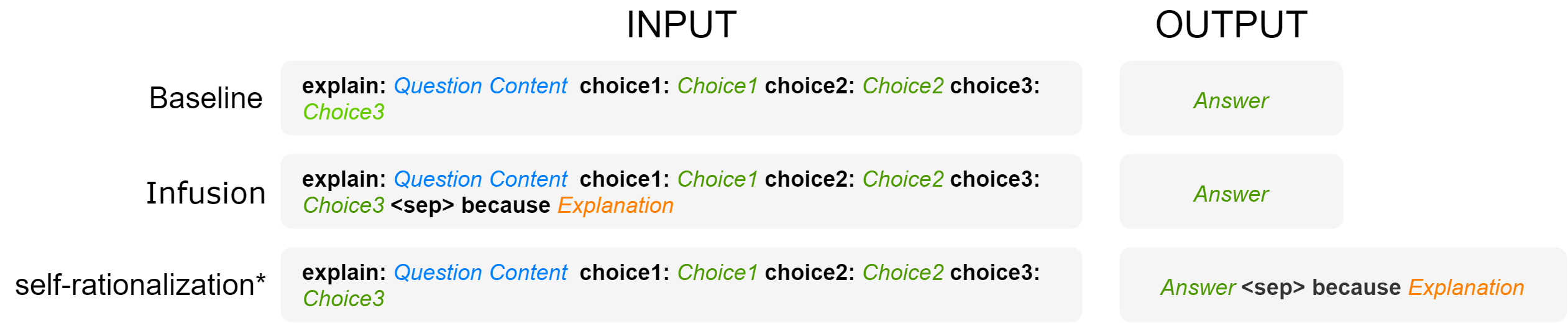Screen dimensions: 1568x323
Task: Click Answer in the Baseline output box
Action: click(1231, 101)
